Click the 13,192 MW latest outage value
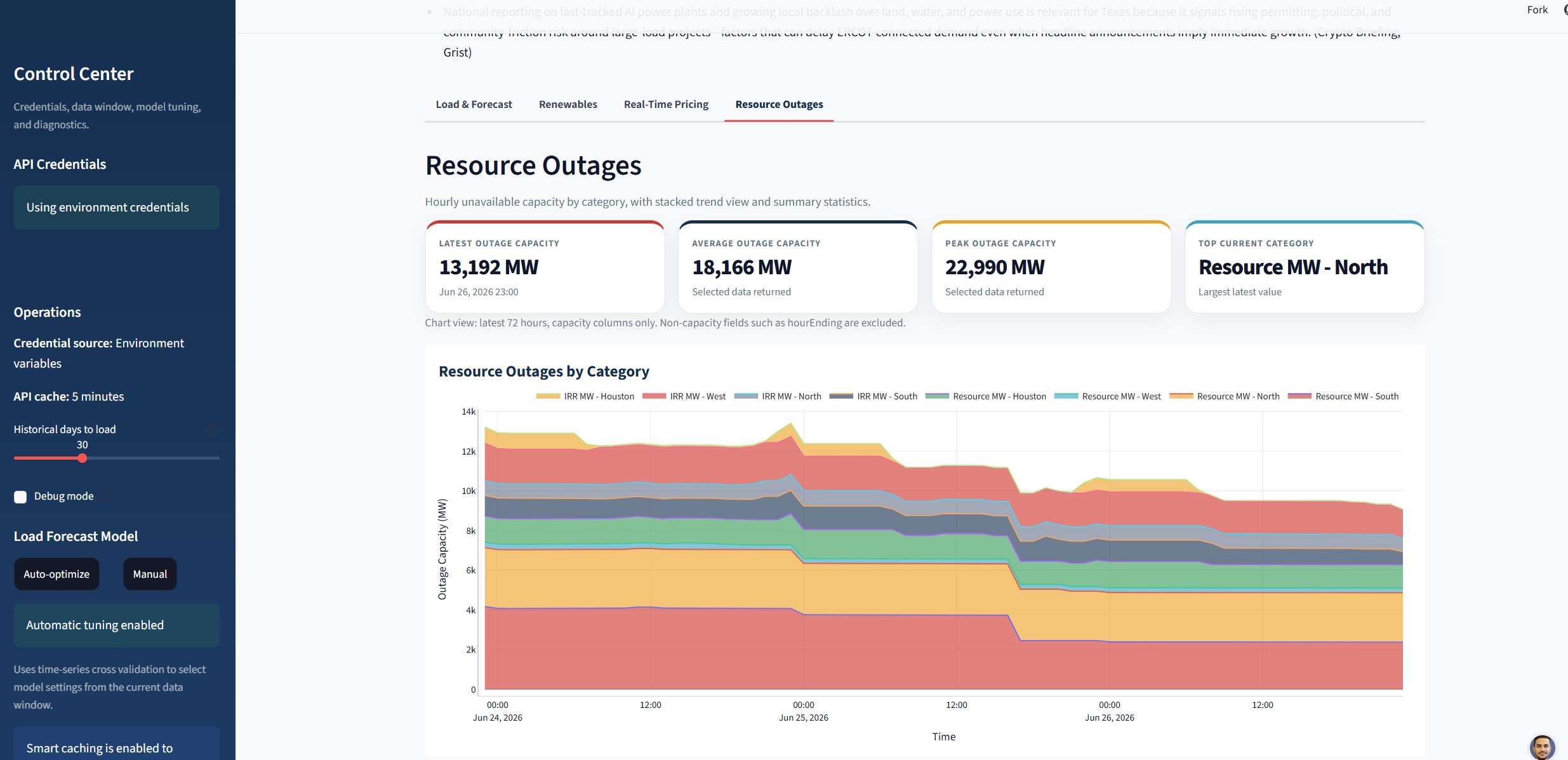Screen dimensions: 1568x760 point(489,267)
